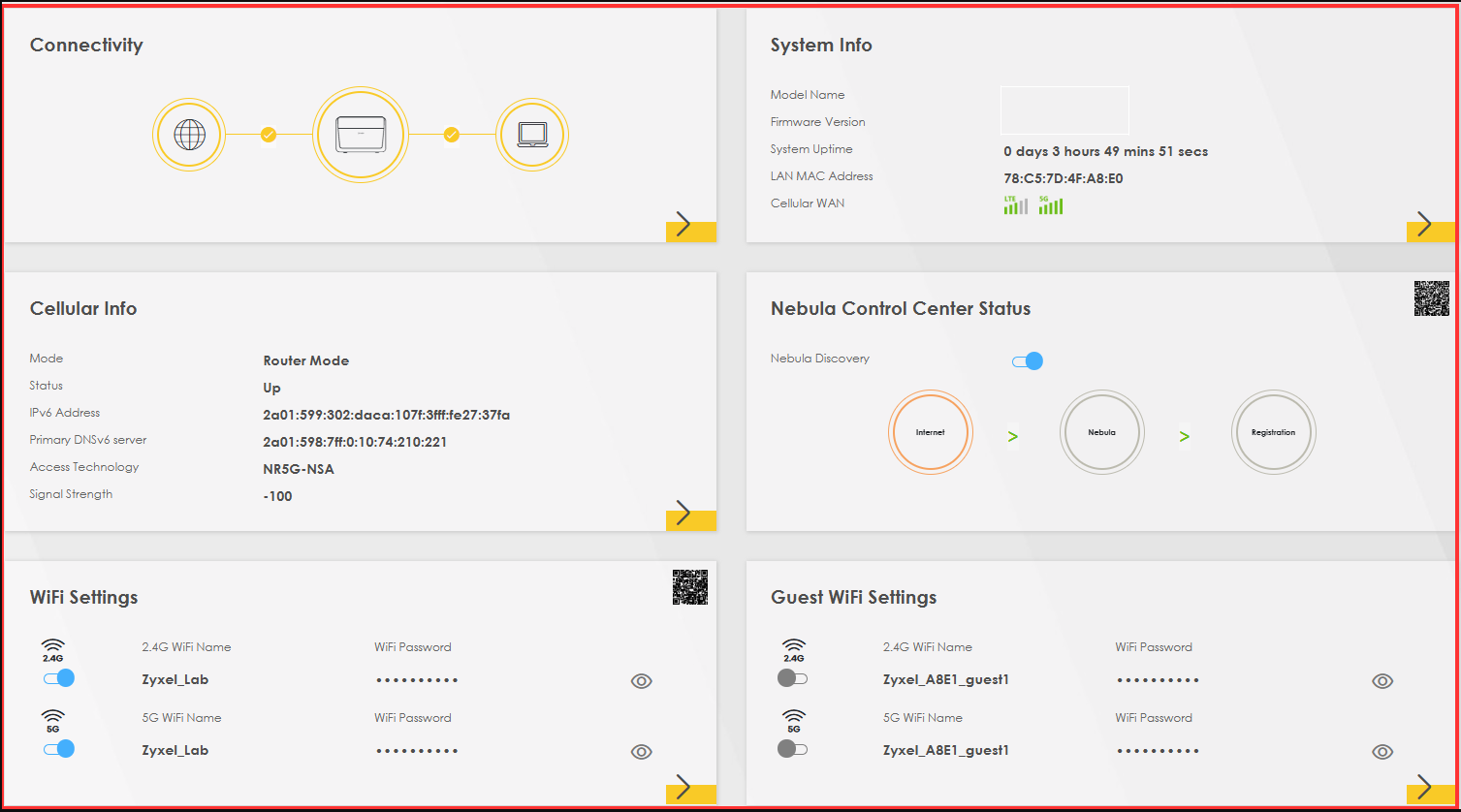Screen dimensions: 1461x812
Task: Toggle the Nebula Discovery switch
Action: [1028, 361]
